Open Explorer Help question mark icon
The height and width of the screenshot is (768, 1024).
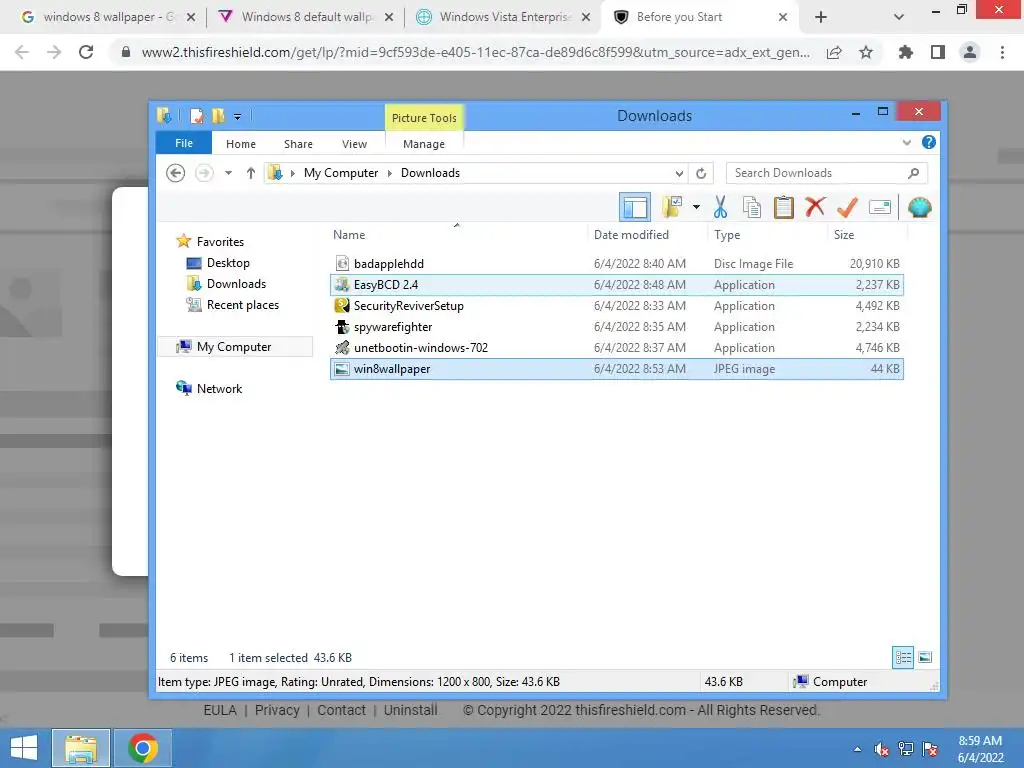pyautogui.click(x=929, y=142)
